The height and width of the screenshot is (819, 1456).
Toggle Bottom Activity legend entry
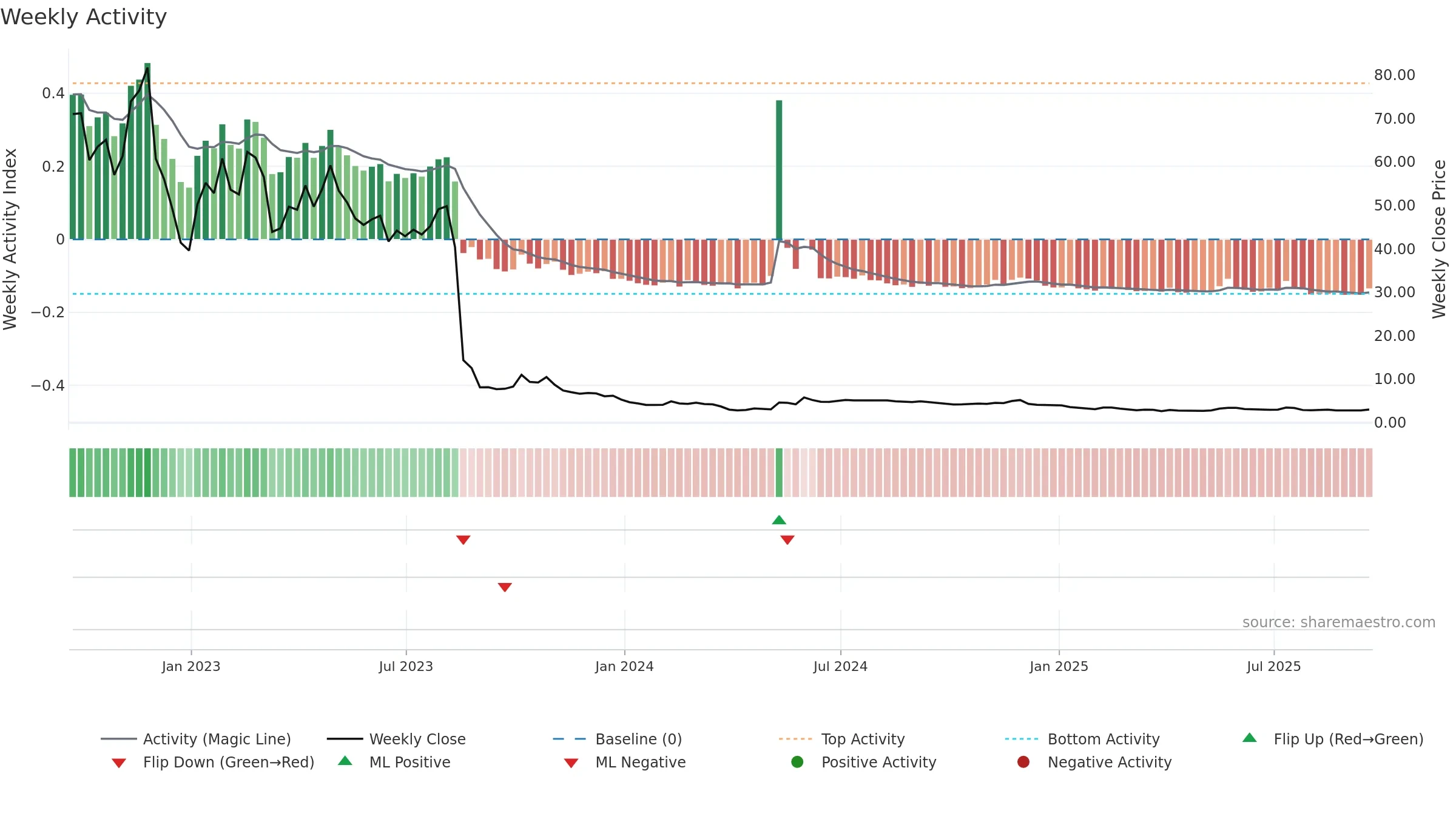[x=1082, y=739]
